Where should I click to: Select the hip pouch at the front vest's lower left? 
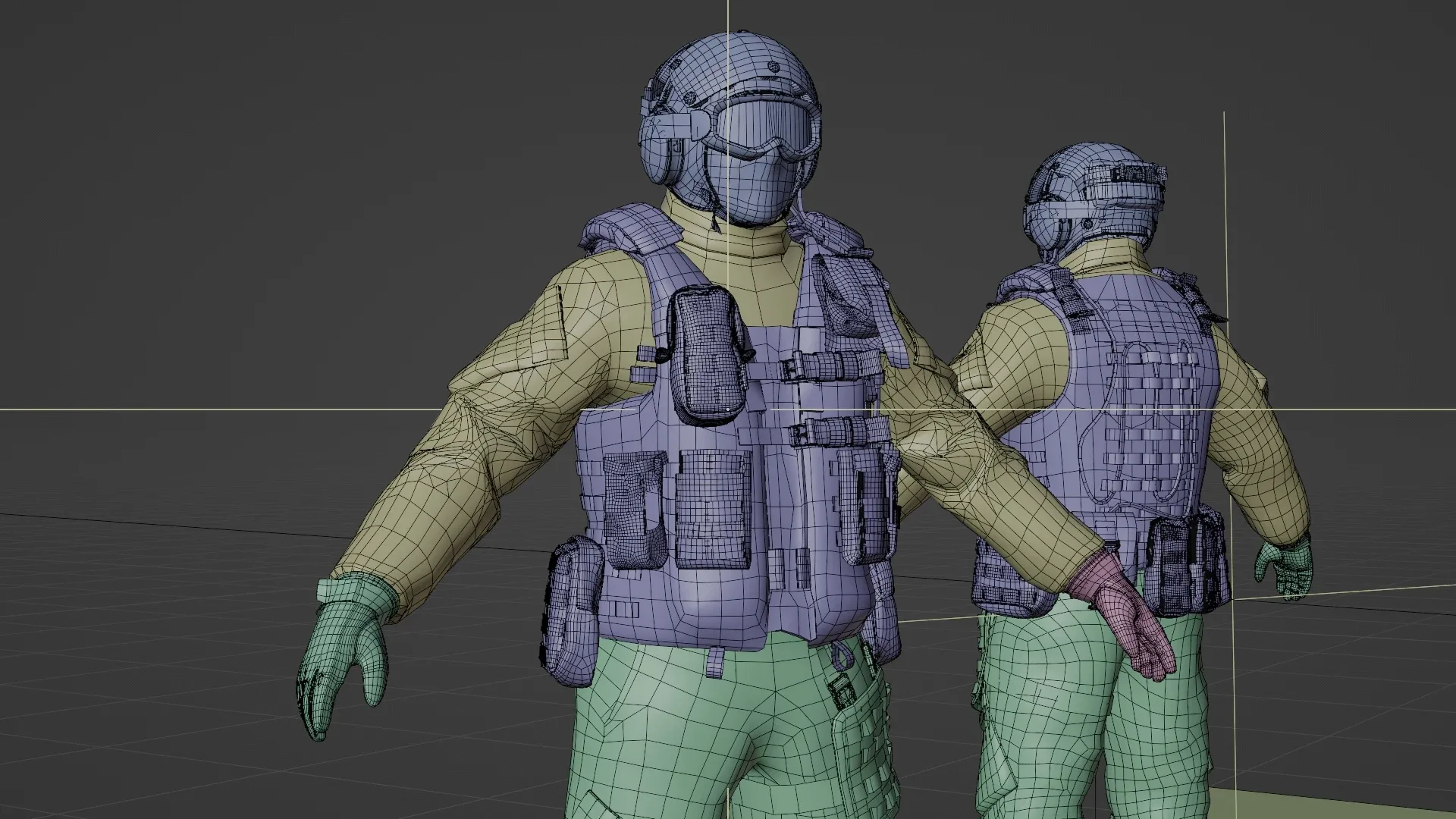tap(572, 612)
